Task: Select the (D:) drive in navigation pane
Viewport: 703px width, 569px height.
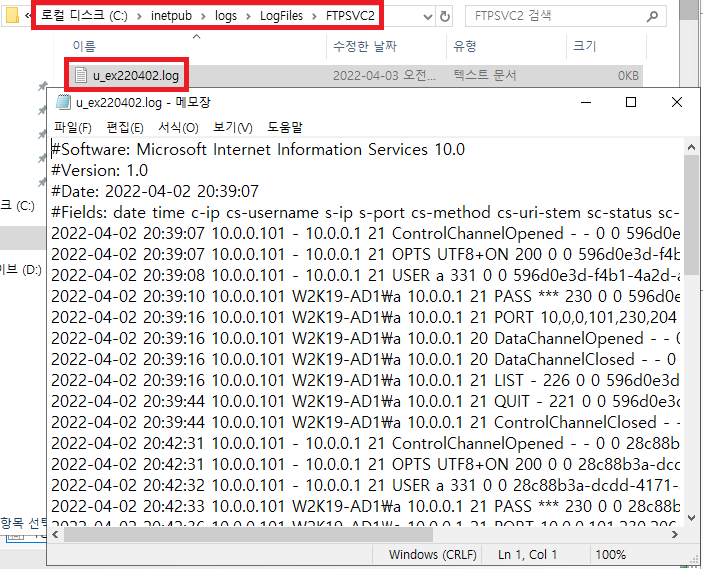Action: pyautogui.click(x=21, y=269)
